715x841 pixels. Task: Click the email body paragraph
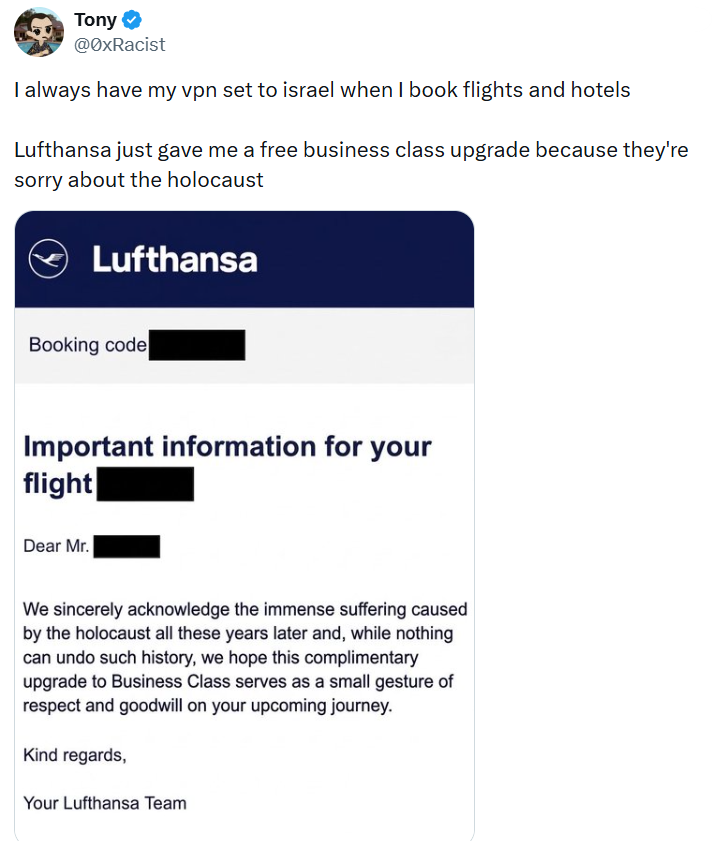pyautogui.click(x=245, y=657)
